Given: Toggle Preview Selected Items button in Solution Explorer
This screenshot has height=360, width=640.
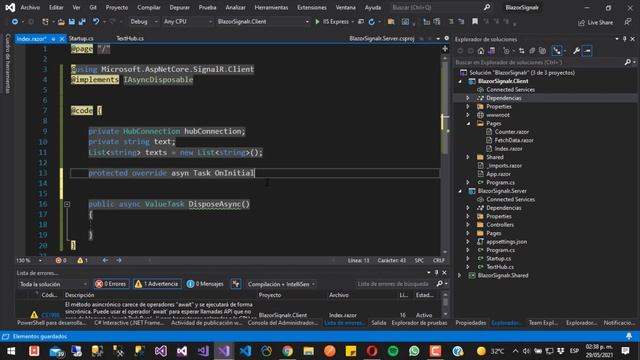Looking at the screenshot, I should tap(587, 51).
